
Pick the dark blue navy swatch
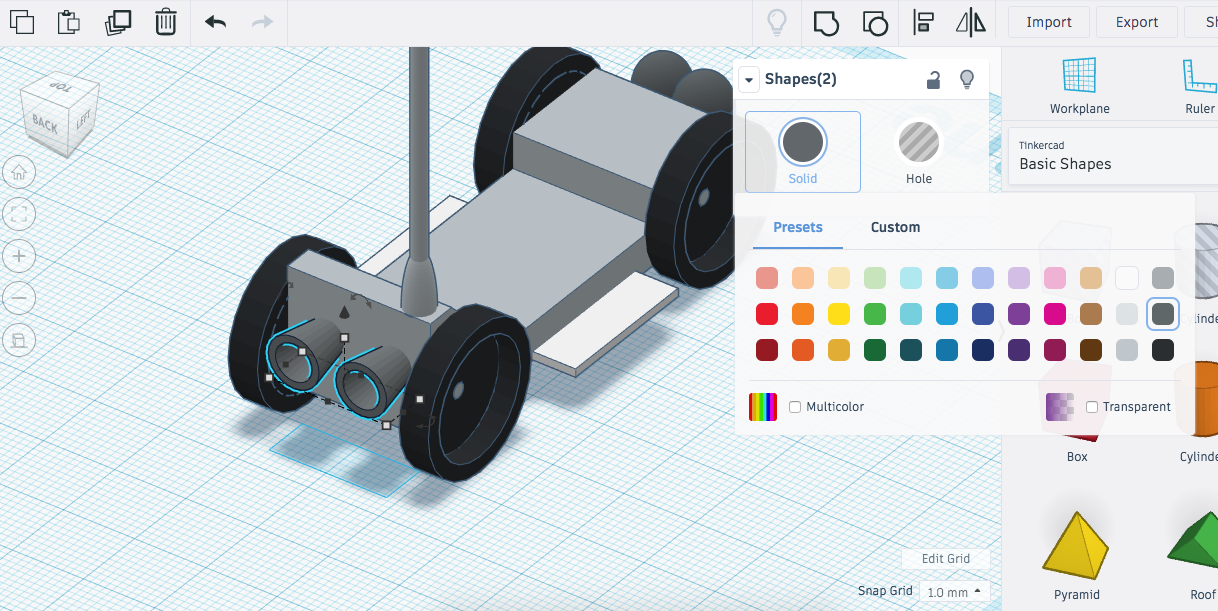pos(983,350)
